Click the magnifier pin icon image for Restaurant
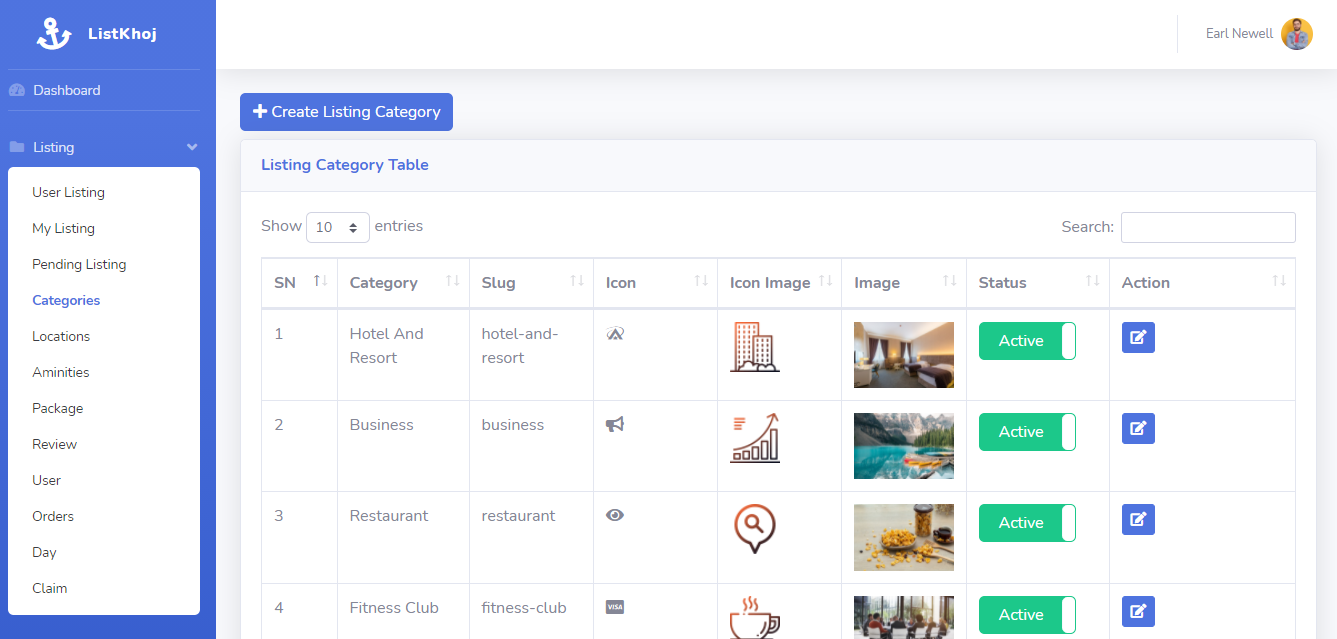 (x=755, y=528)
